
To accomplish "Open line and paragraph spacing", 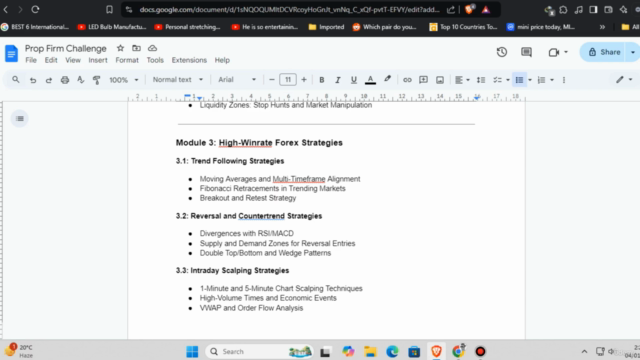I will [x=481, y=80].
